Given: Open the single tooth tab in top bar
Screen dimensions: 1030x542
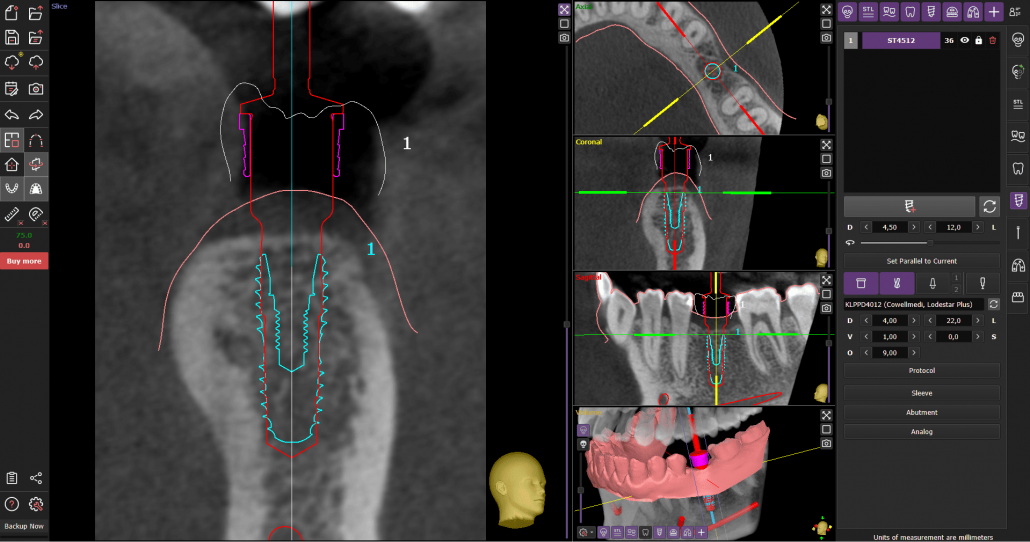Looking at the screenshot, I should click(910, 11).
